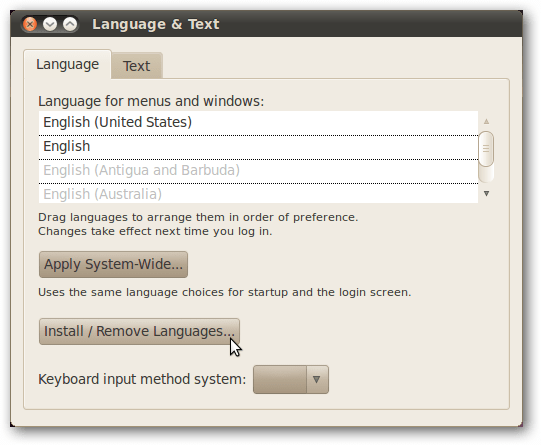Click the scrollbar track below the thumb
This screenshot has height=445, width=541.
coord(486,175)
